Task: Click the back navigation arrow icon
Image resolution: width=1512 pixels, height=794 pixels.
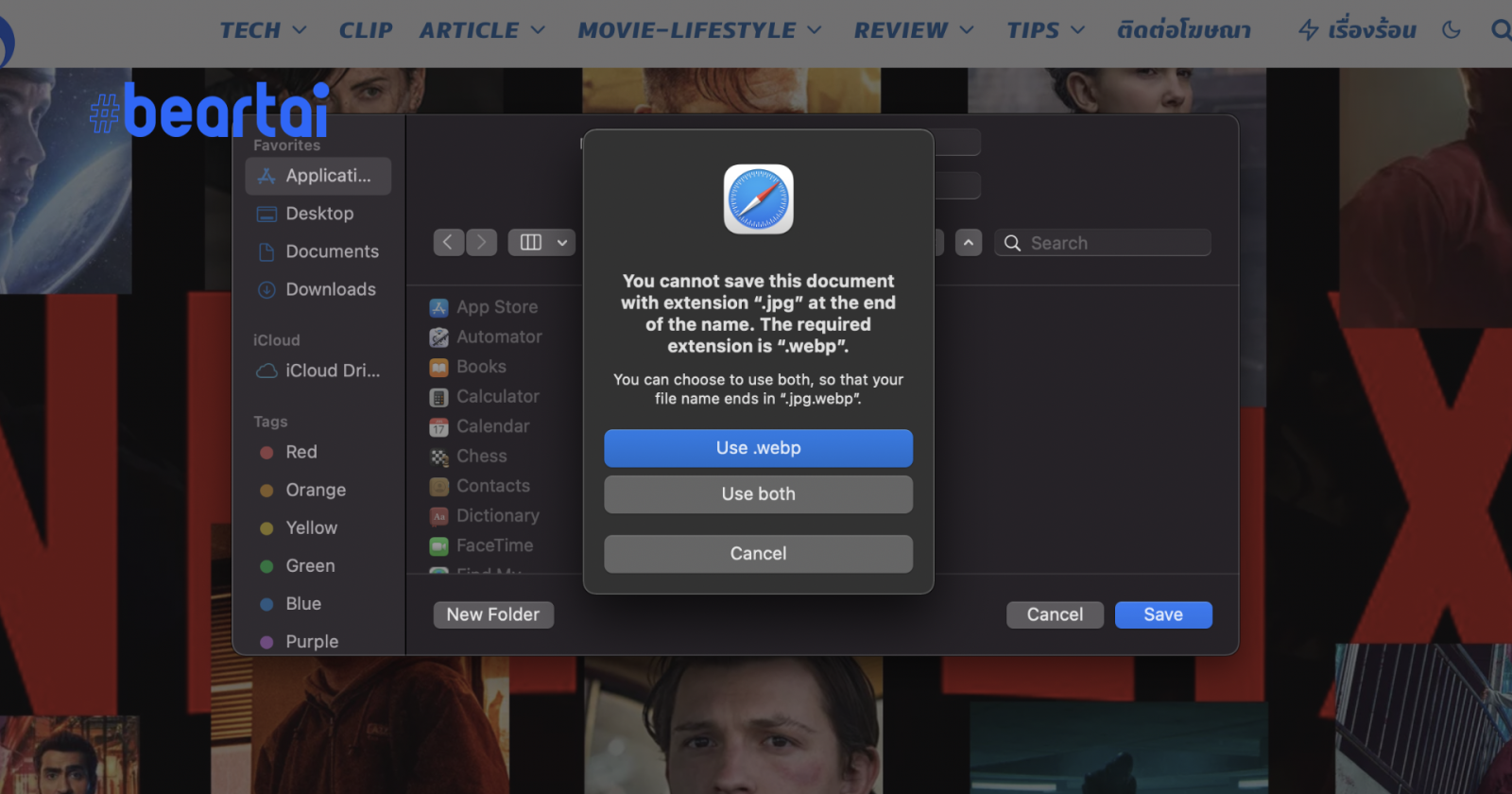Action: pyautogui.click(x=448, y=243)
